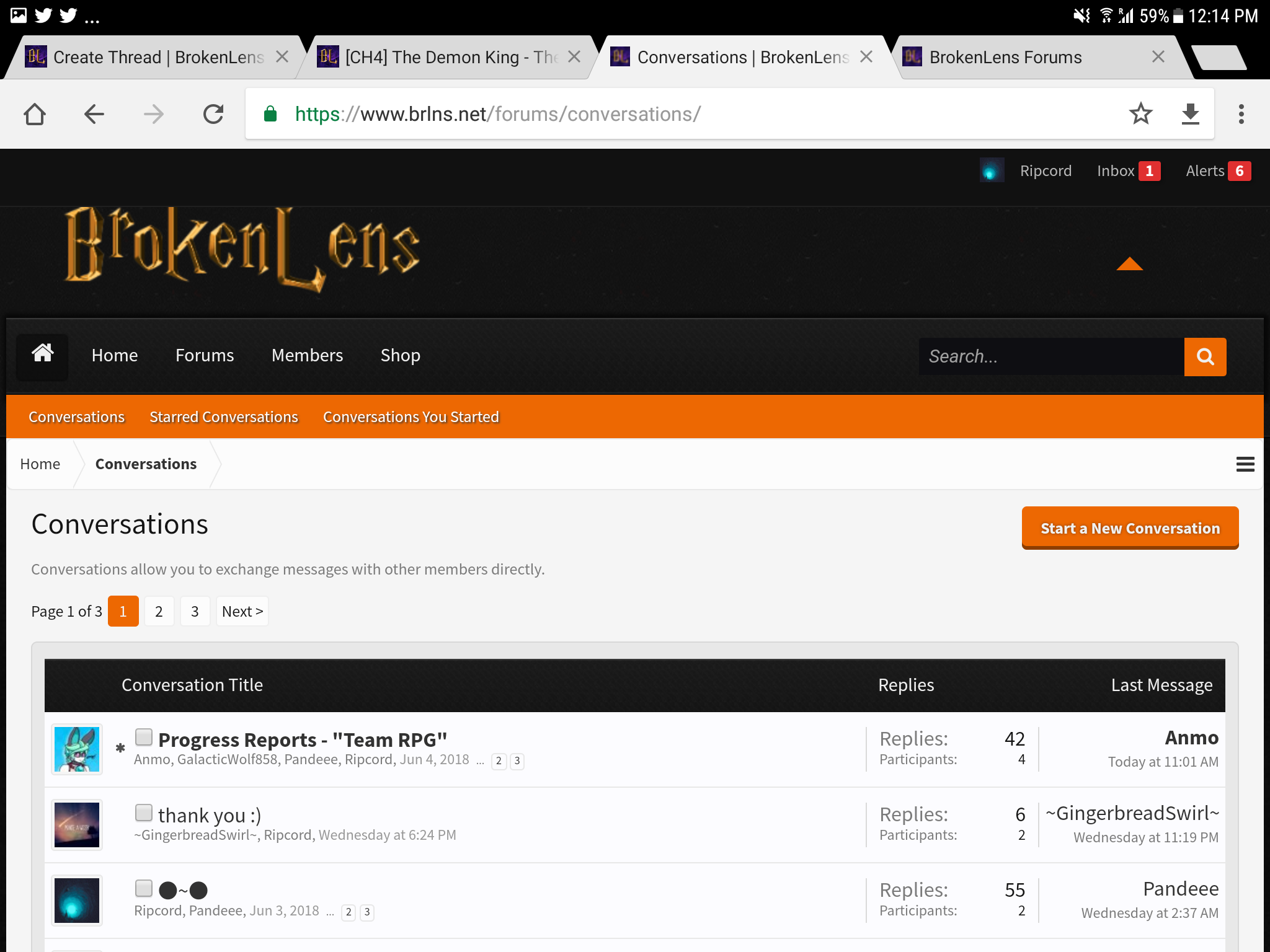Open the Members navigation item

tap(307, 355)
